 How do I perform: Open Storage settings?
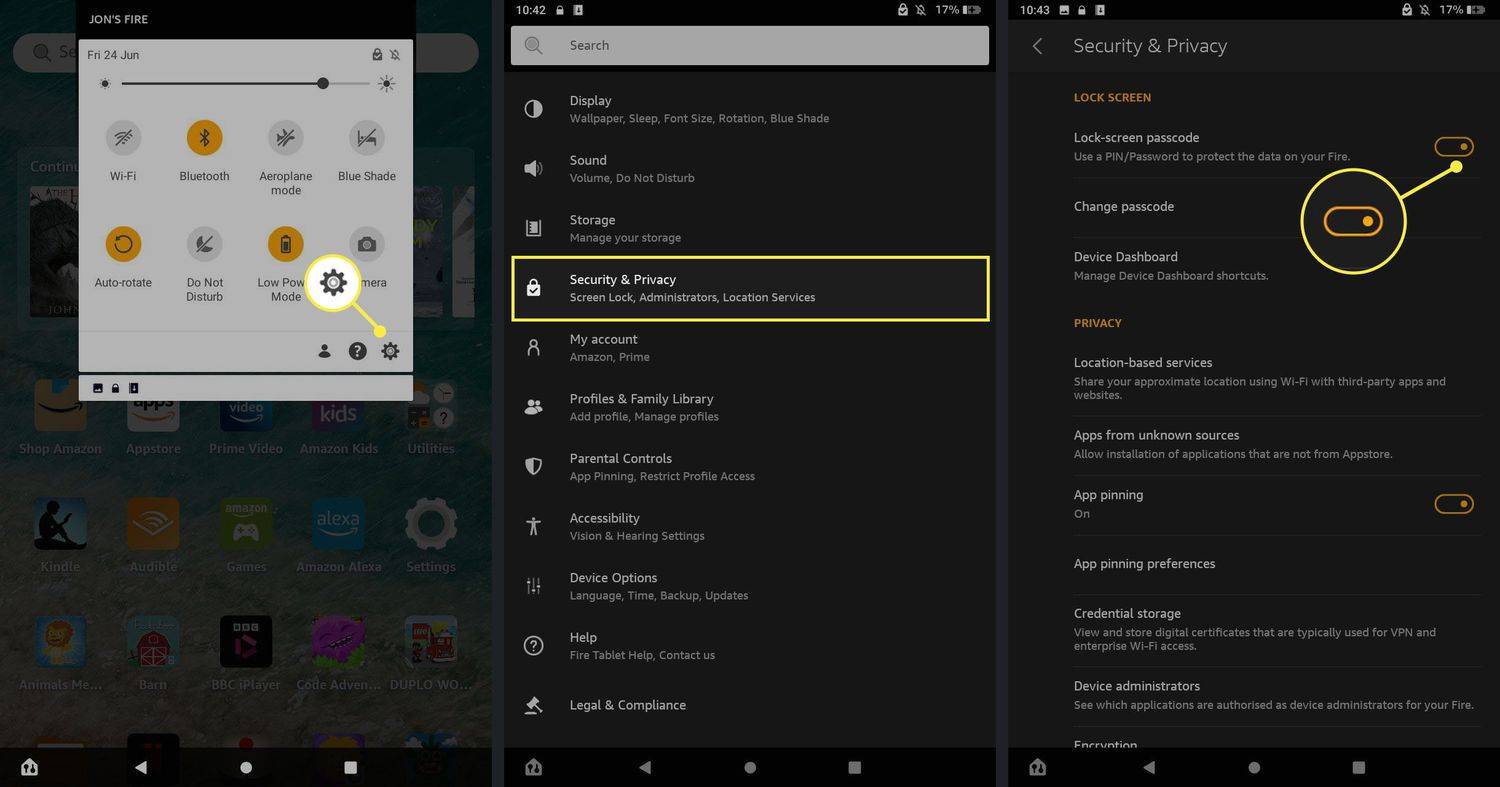click(x=750, y=229)
